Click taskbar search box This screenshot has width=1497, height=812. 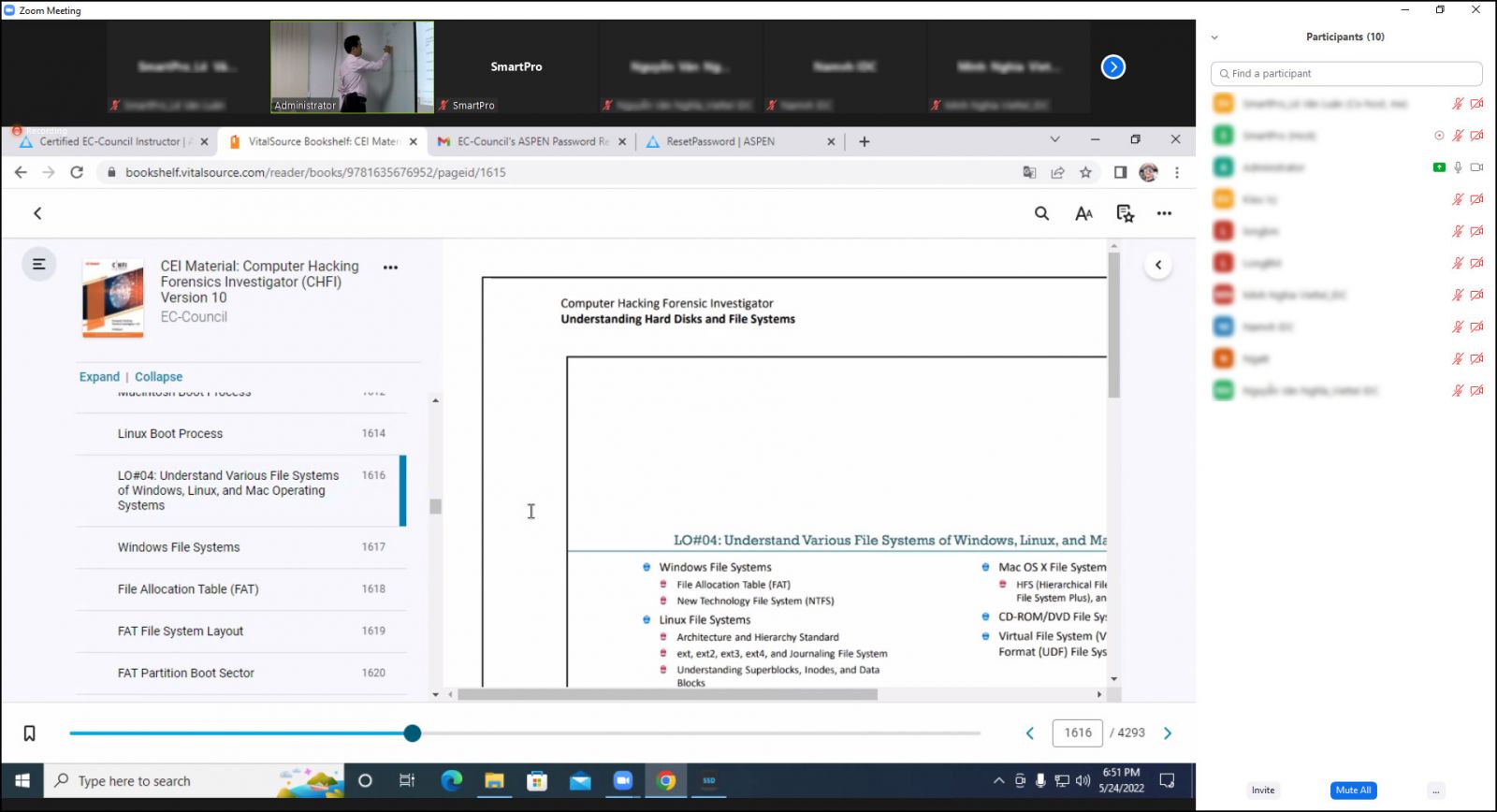(194, 781)
